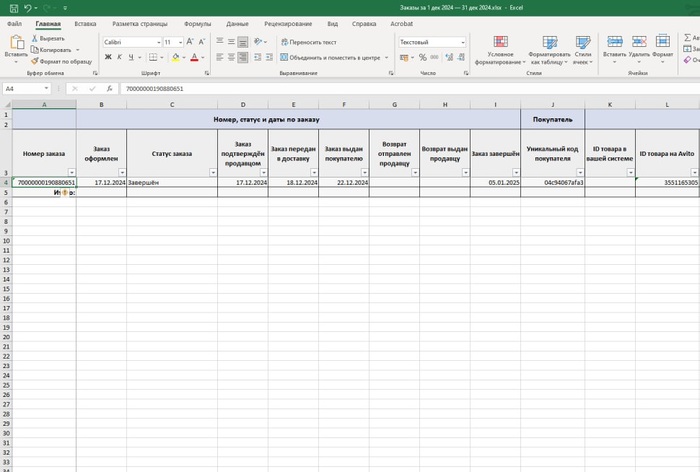
Task: Click the font color red A swatch
Action: (194, 58)
